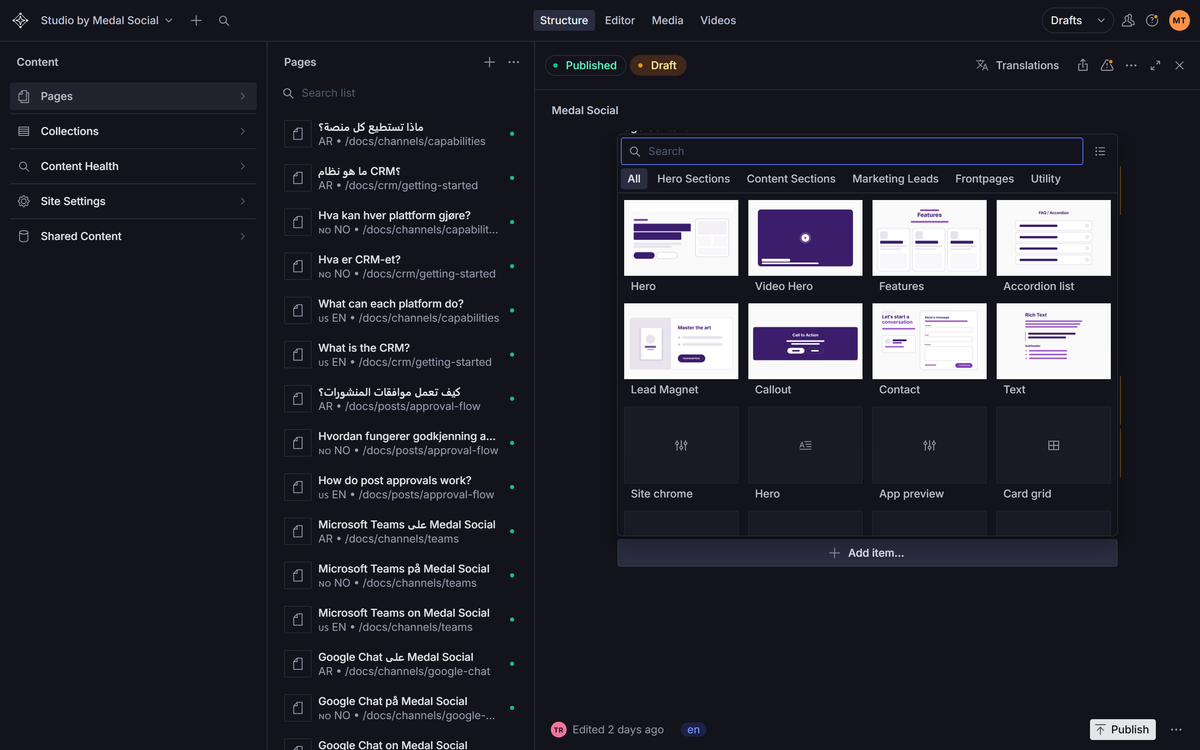The height and width of the screenshot is (750, 1200).
Task: Click the en language badge
Action: click(x=694, y=730)
